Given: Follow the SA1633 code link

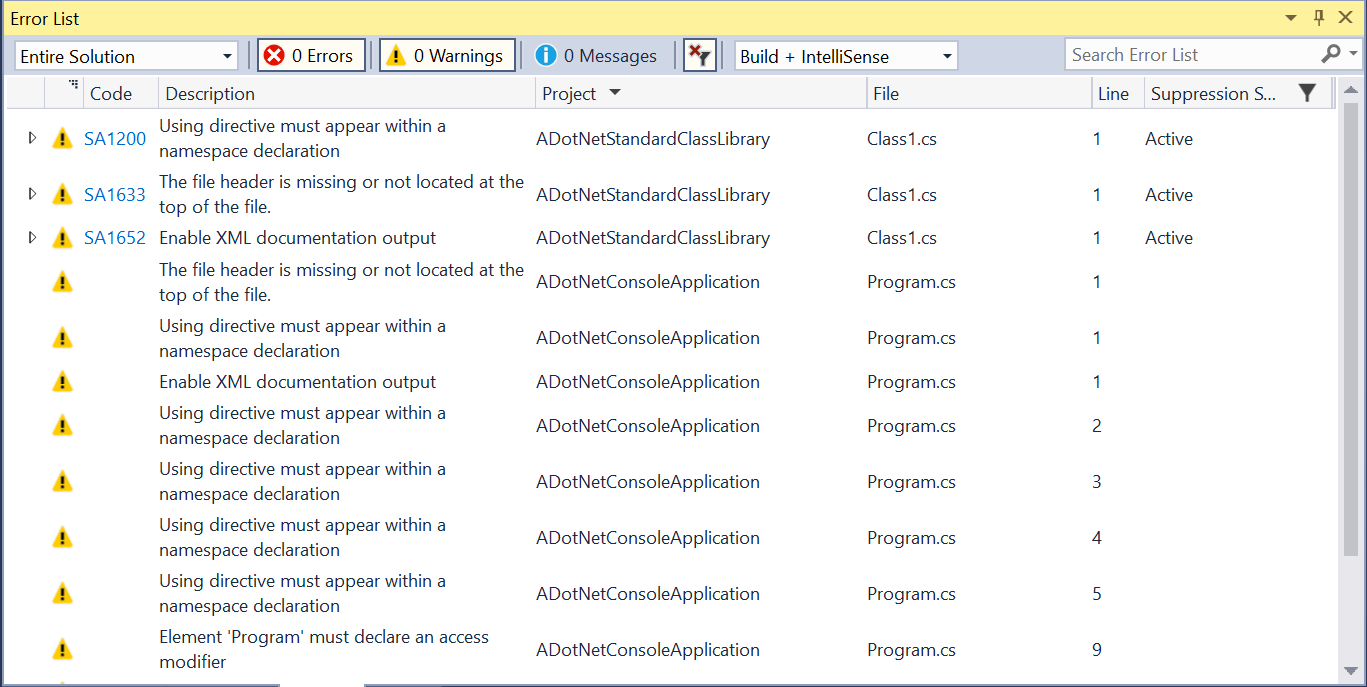Looking at the screenshot, I should (114, 194).
